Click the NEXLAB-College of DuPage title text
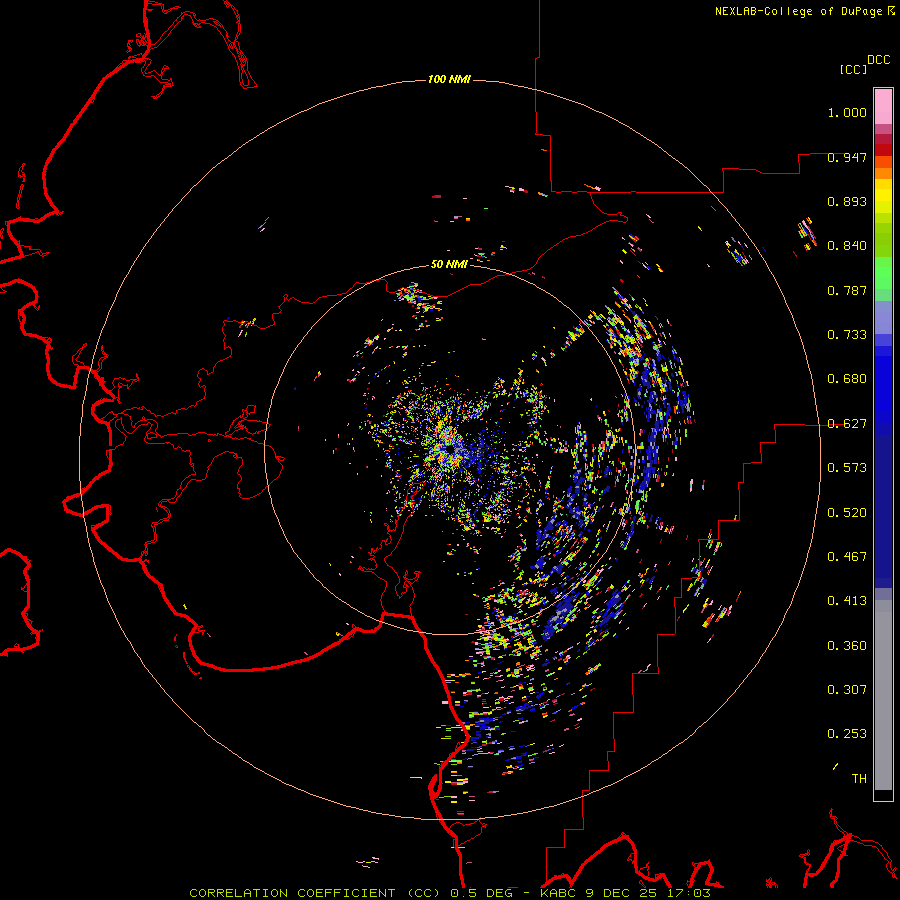 coord(798,11)
